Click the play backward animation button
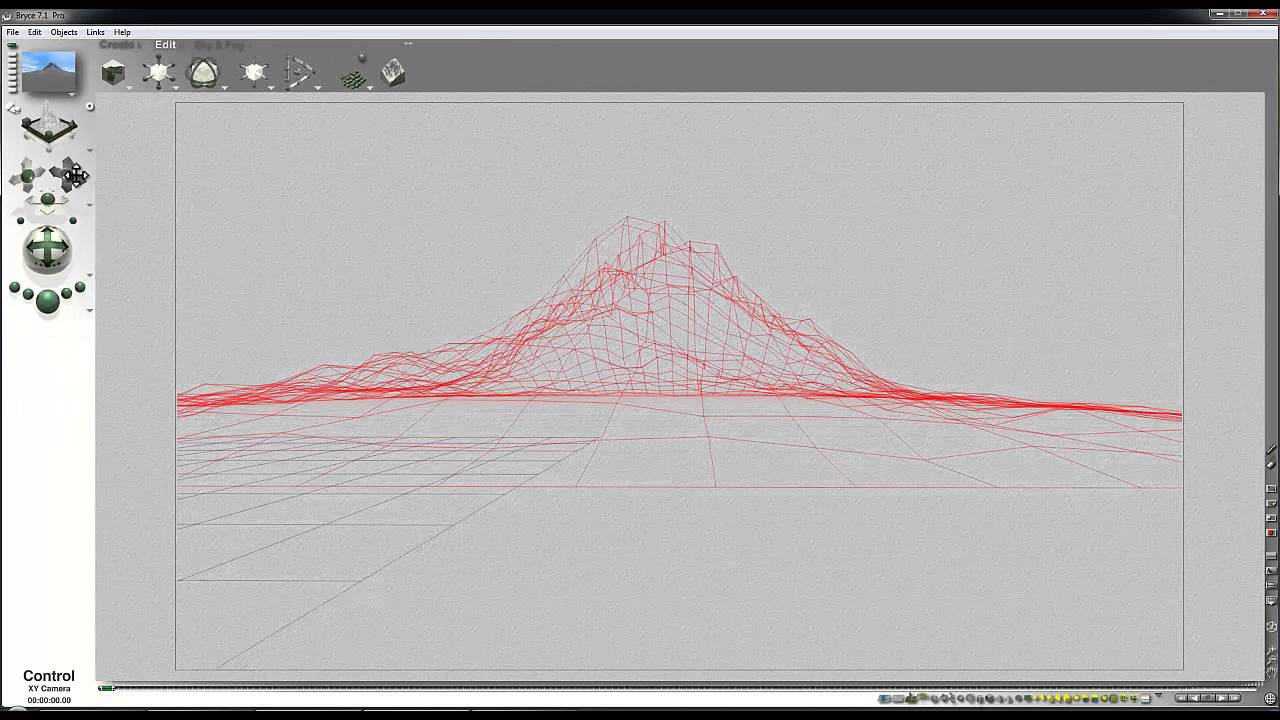The width and height of the screenshot is (1280, 720). pyautogui.click(x=1195, y=697)
